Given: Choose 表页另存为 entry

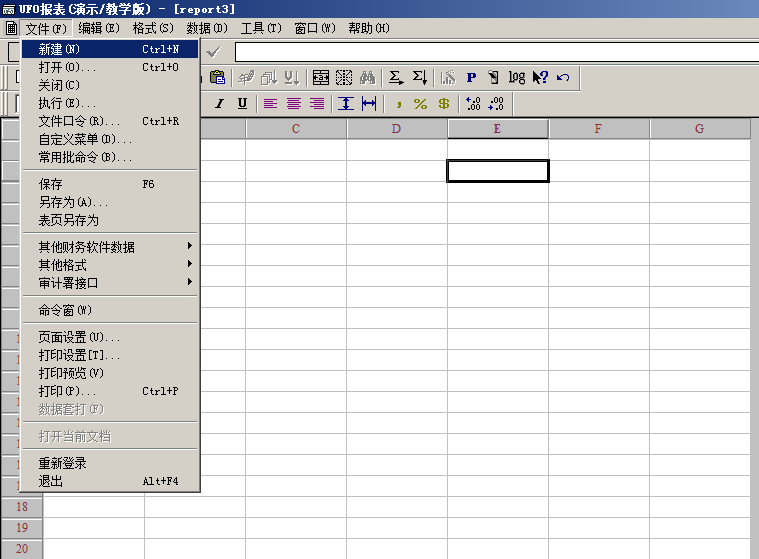Looking at the screenshot, I should (110, 220).
